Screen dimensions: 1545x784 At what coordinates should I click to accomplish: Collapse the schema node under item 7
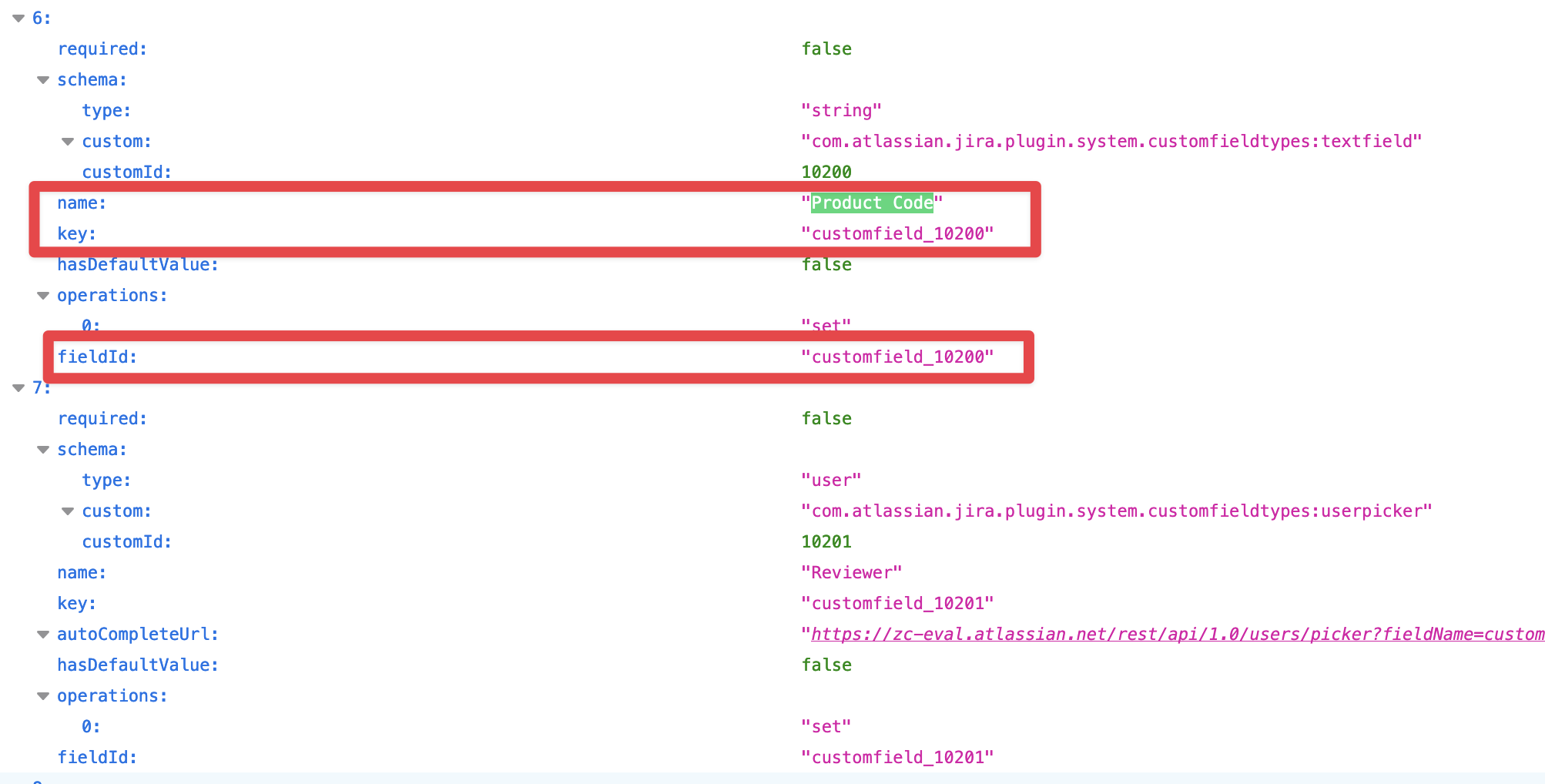coord(43,450)
